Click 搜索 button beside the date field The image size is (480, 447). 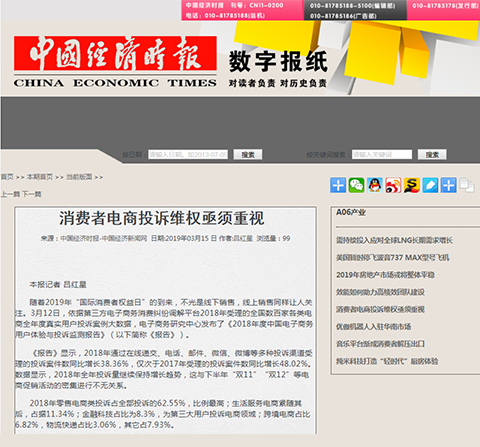[248, 154]
